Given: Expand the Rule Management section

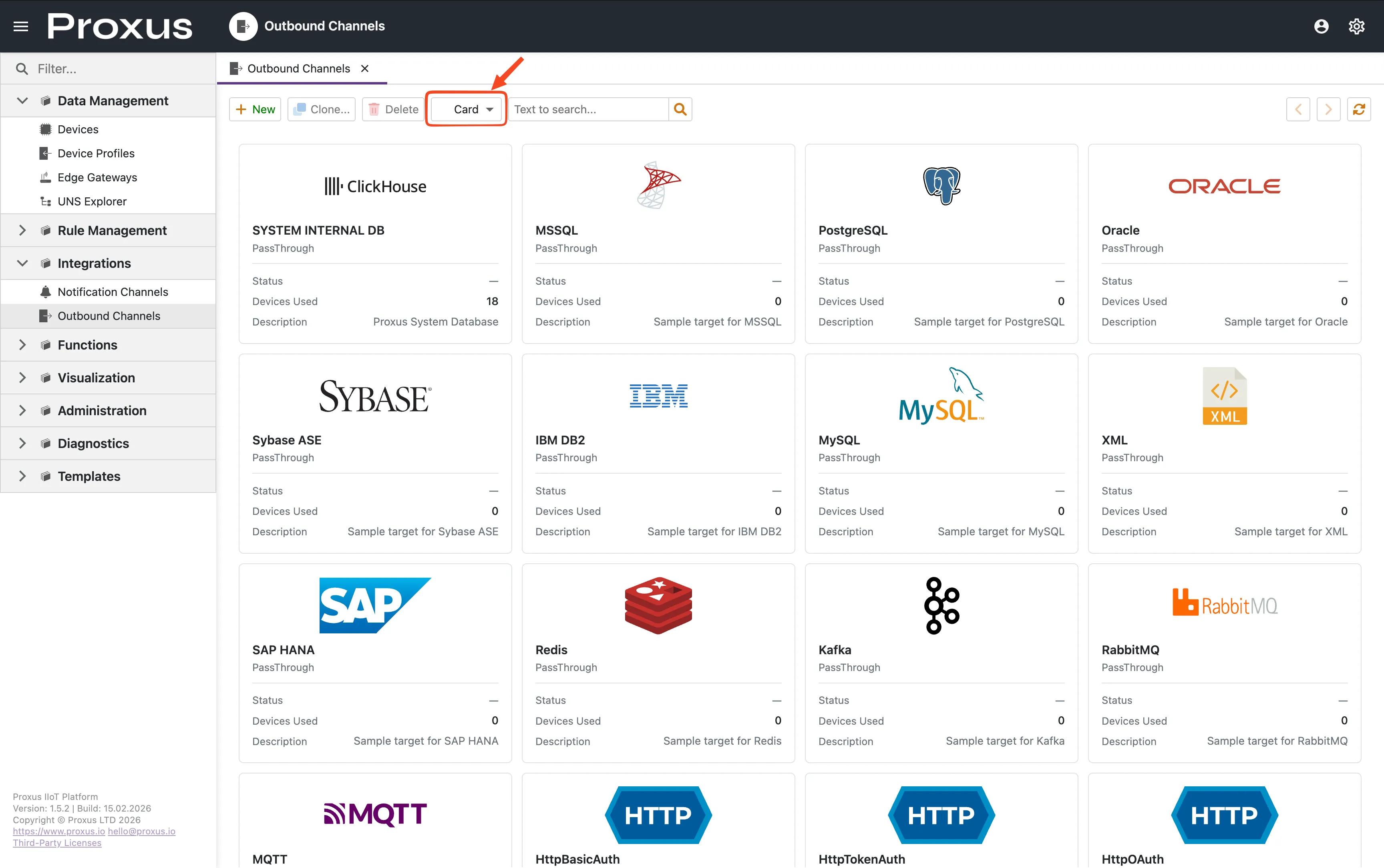Looking at the screenshot, I should [22, 230].
